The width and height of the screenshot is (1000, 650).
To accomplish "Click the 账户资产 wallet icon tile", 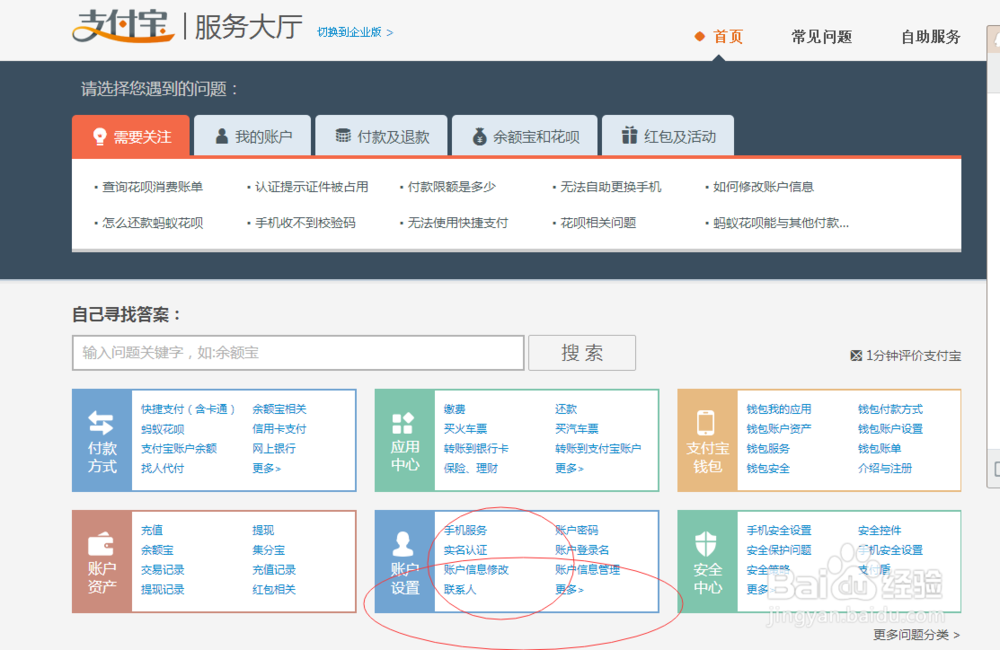I will click(x=102, y=561).
